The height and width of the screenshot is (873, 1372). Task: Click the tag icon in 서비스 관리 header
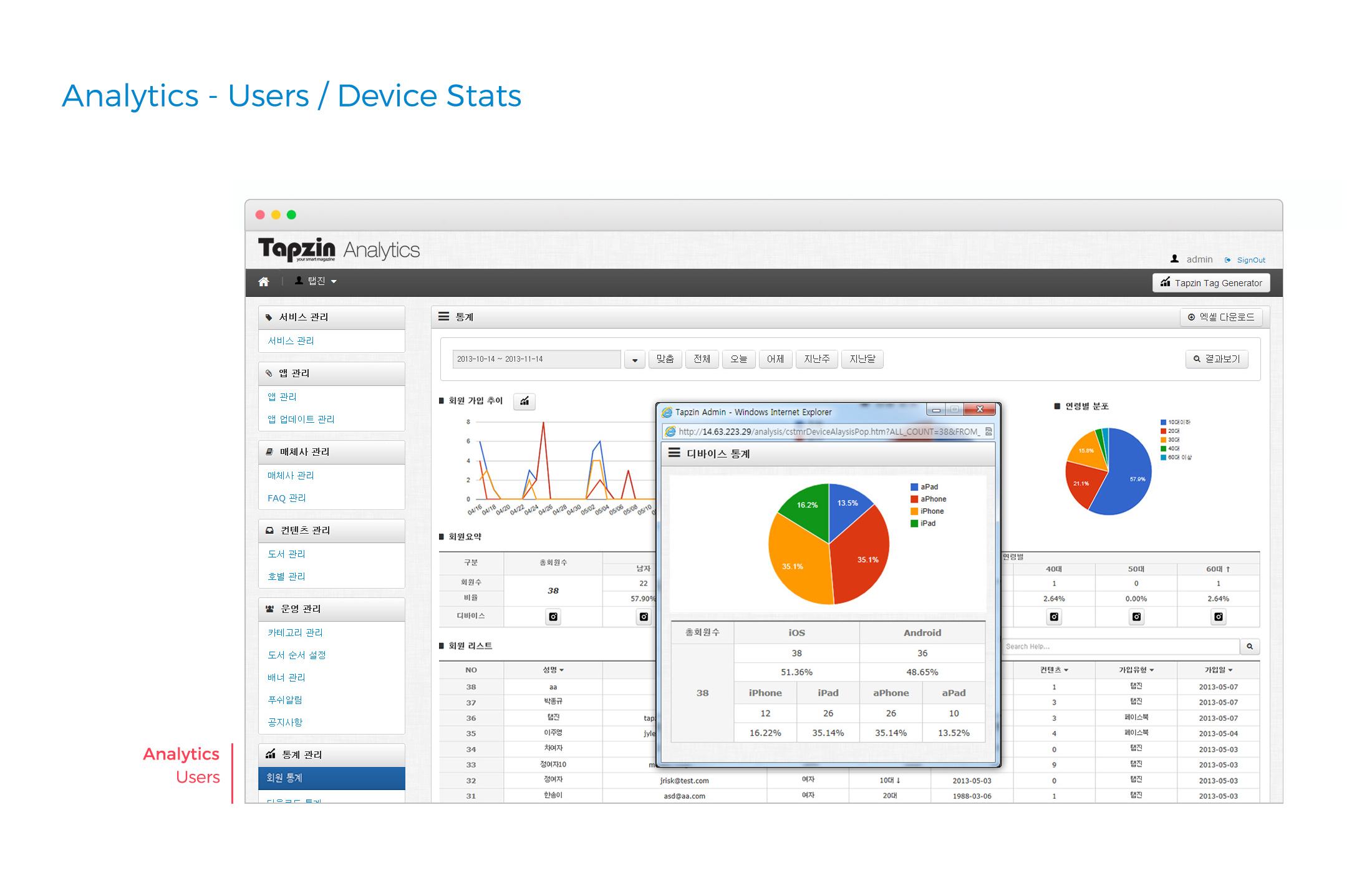[269, 317]
